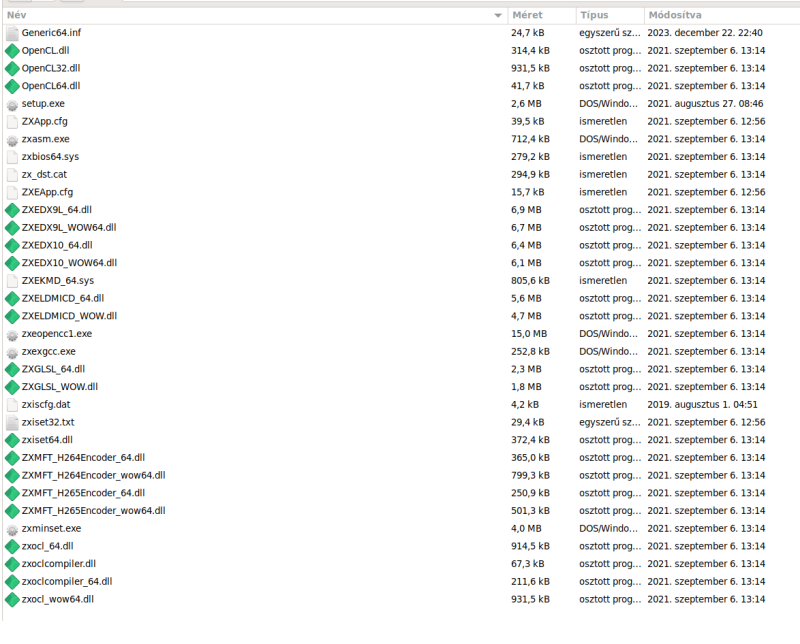Select the file name ZXMFT_H265Encoder_64.dll
The width and height of the screenshot is (800, 644).
pyautogui.click(x=83, y=493)
